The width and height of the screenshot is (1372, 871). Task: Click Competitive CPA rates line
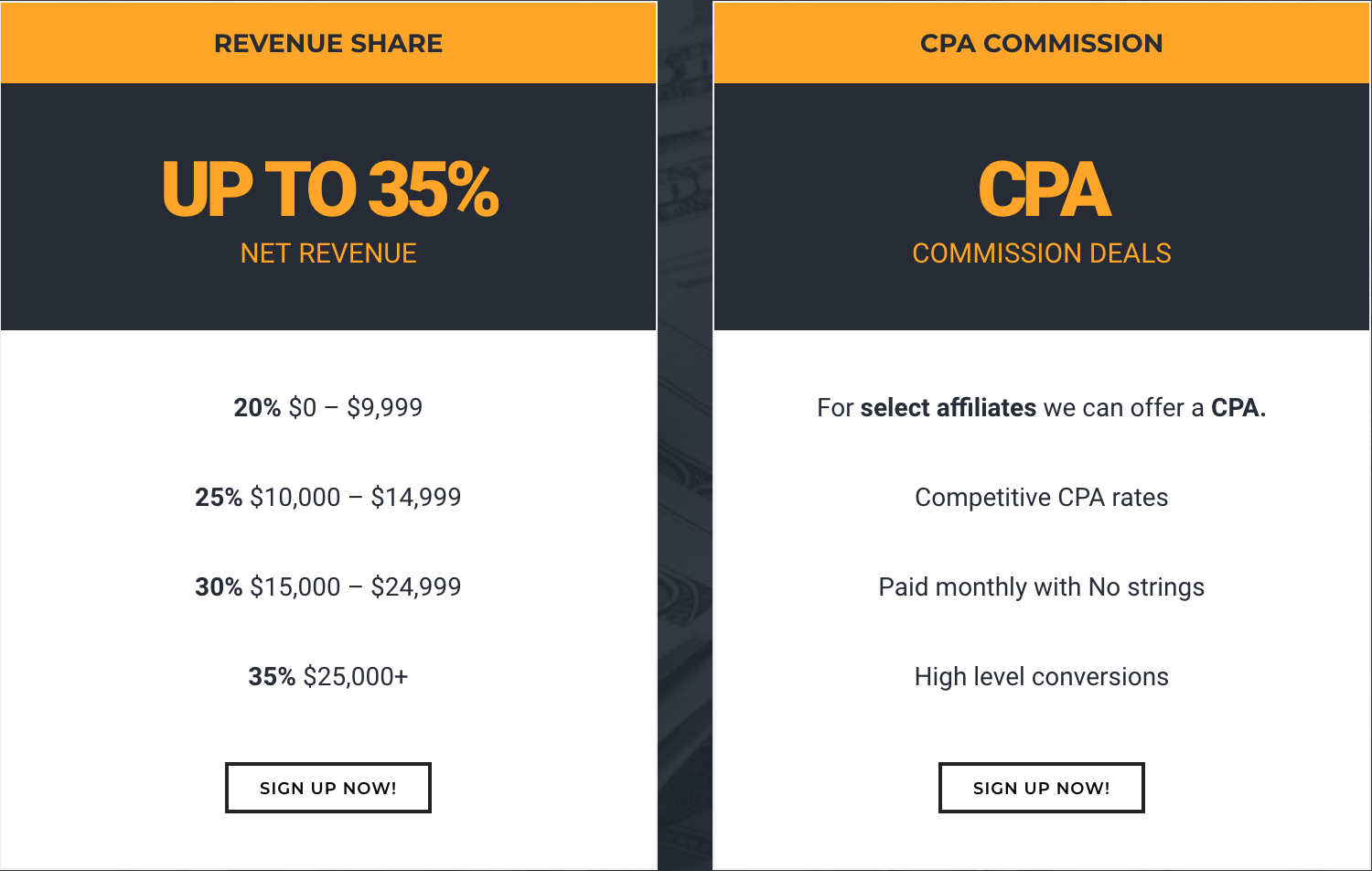1042,497
